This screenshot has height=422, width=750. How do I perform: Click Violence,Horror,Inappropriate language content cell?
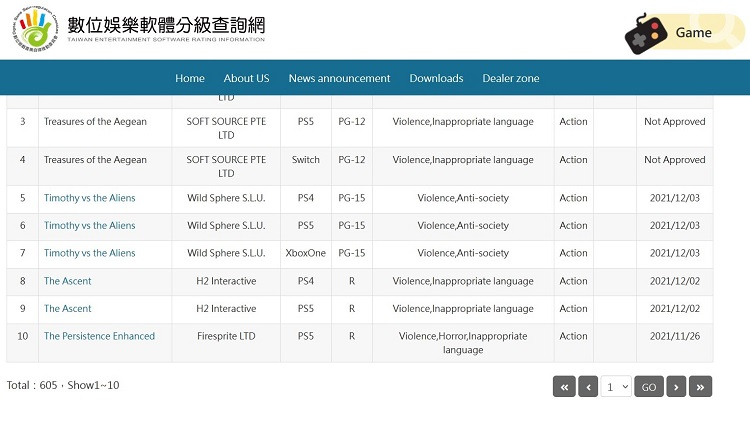[x=463, y=343]
